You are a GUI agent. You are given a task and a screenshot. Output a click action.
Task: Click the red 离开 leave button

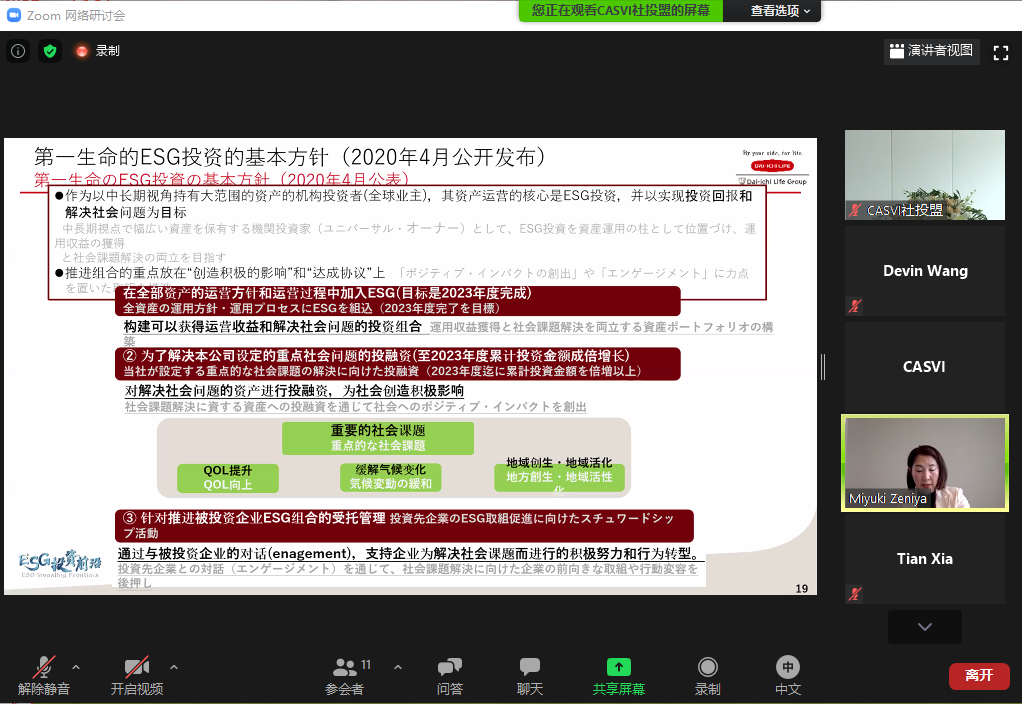click(978, 676)
